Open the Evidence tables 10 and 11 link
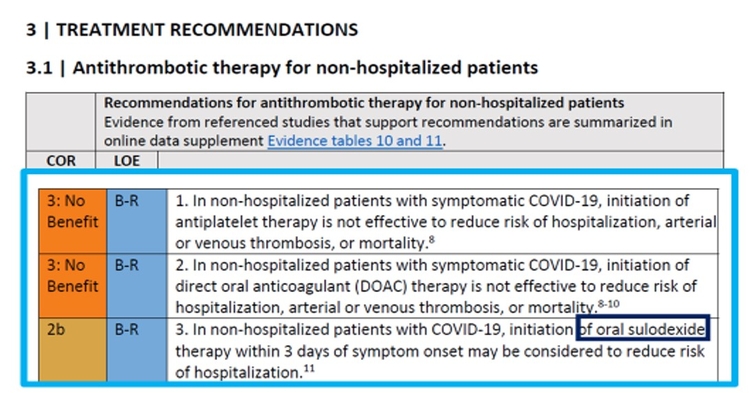750x393 pixels. (x=354, y=141)
